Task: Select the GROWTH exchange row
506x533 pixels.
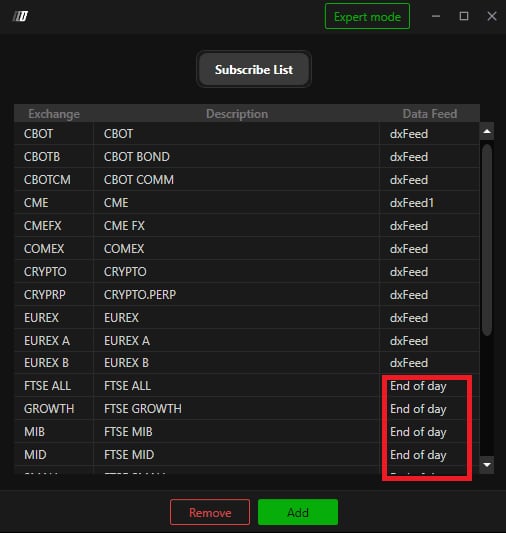Action: [247, 409]
